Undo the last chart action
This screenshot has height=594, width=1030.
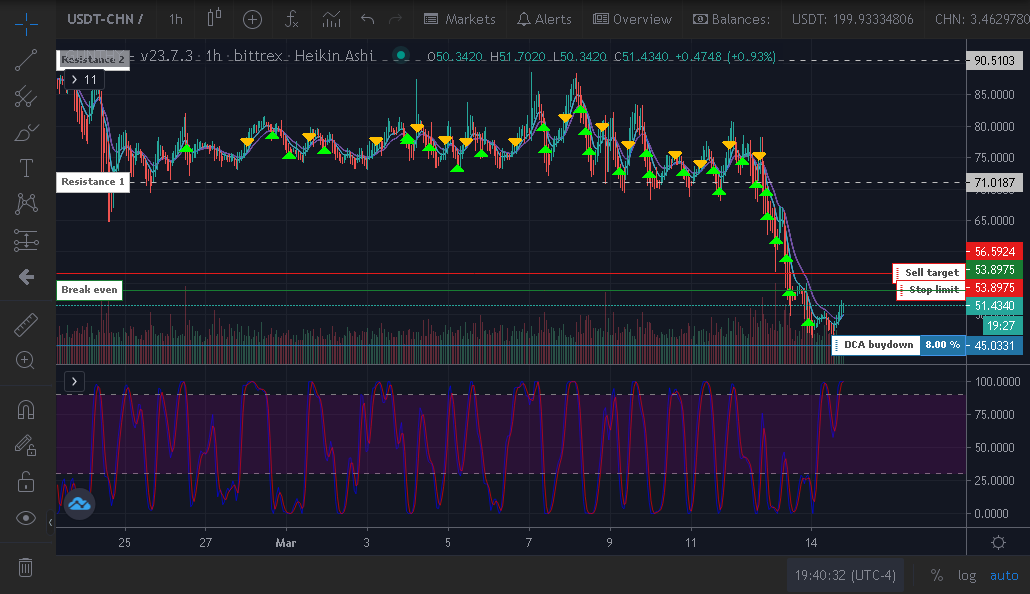point(368,19)
